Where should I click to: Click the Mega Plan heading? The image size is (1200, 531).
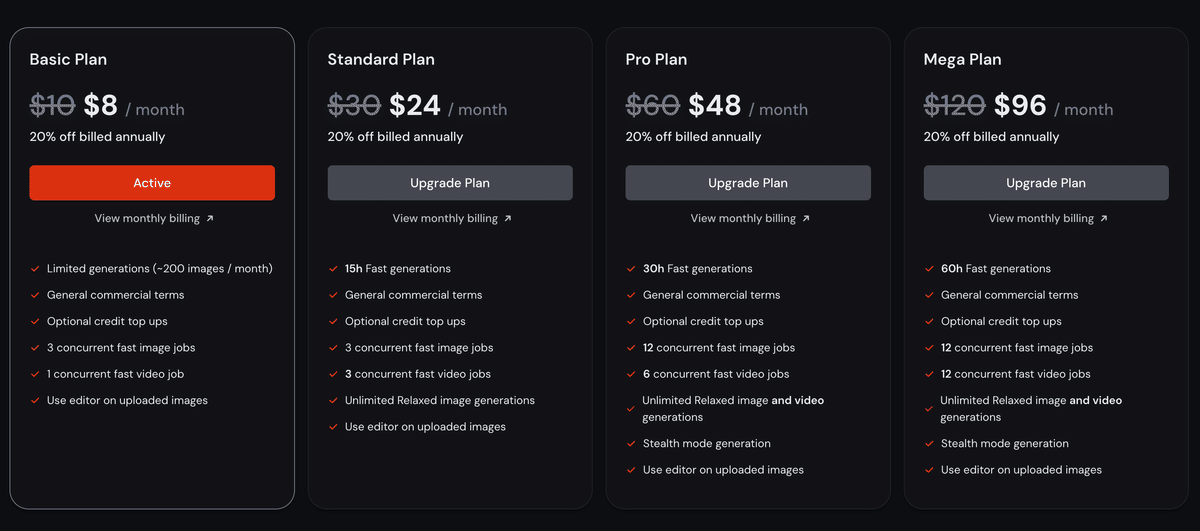point(962,59)
